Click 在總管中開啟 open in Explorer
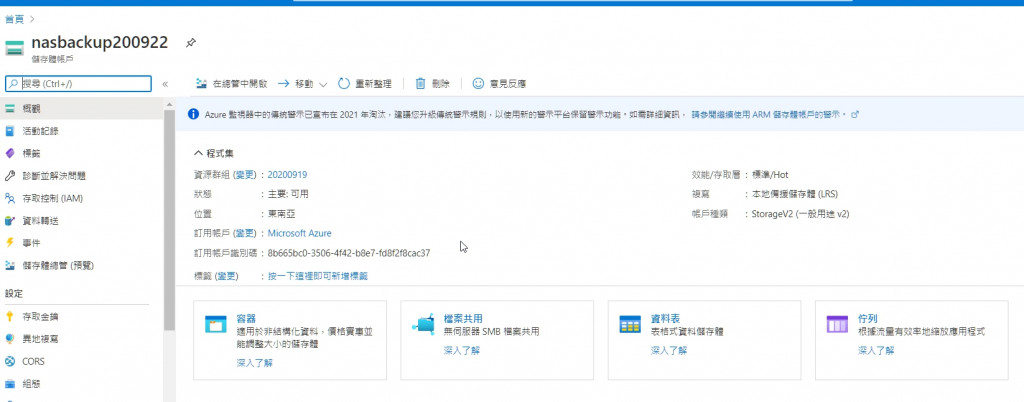The image size is (1024, 402). [x=232, y=84]
